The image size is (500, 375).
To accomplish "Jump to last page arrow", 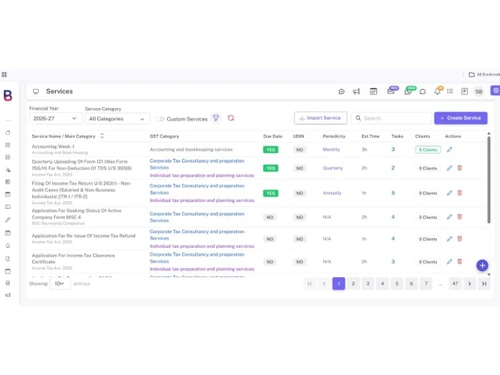I will point(484,284).
